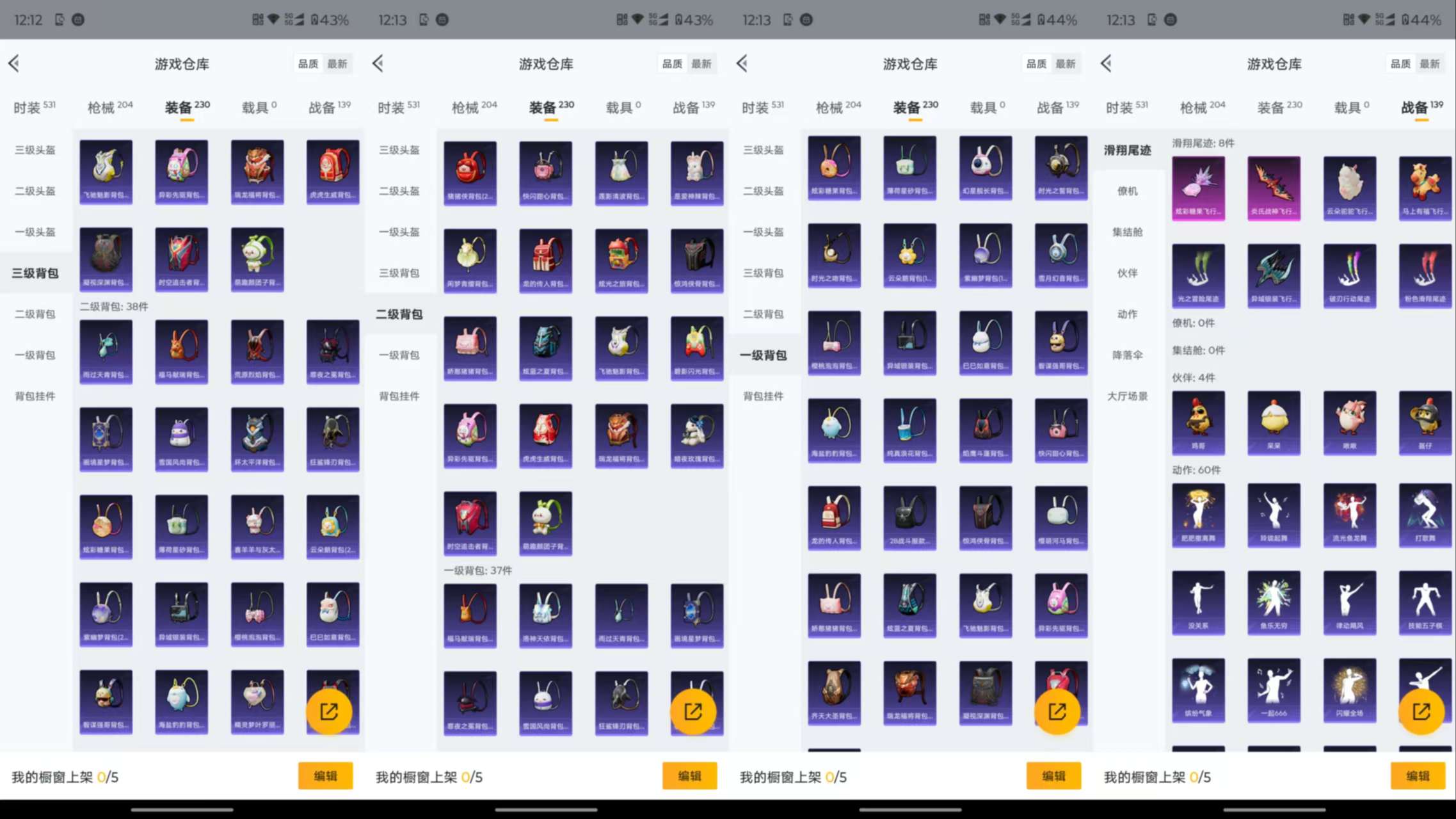Tap the back arrow to exit 游戏仓库

pyautogui.click(x=14, y=63)
